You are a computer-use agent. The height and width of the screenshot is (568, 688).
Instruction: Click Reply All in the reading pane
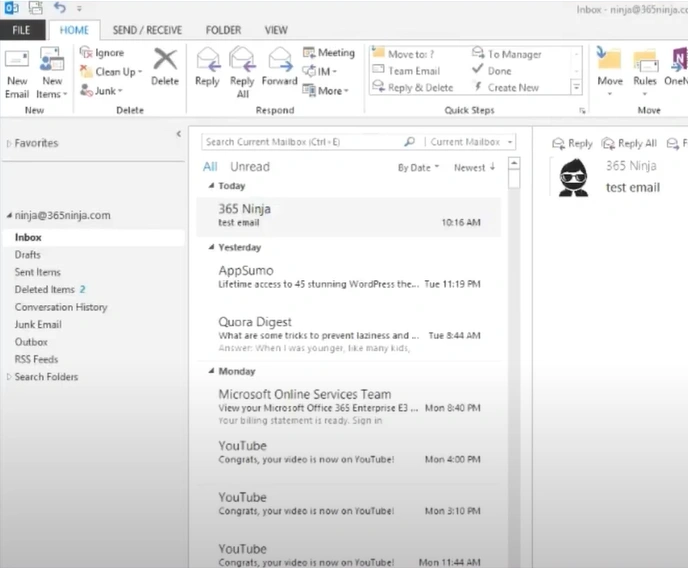(629, 143)
